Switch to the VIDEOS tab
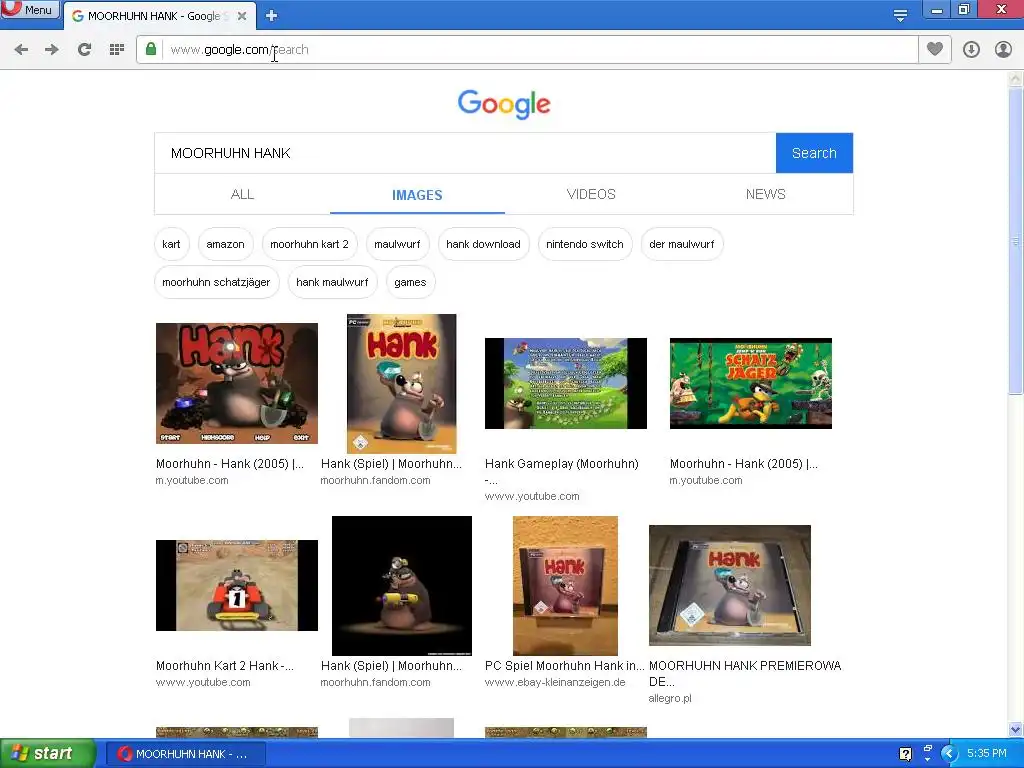Screen dimensions: 1024x768 click(591, 195)
